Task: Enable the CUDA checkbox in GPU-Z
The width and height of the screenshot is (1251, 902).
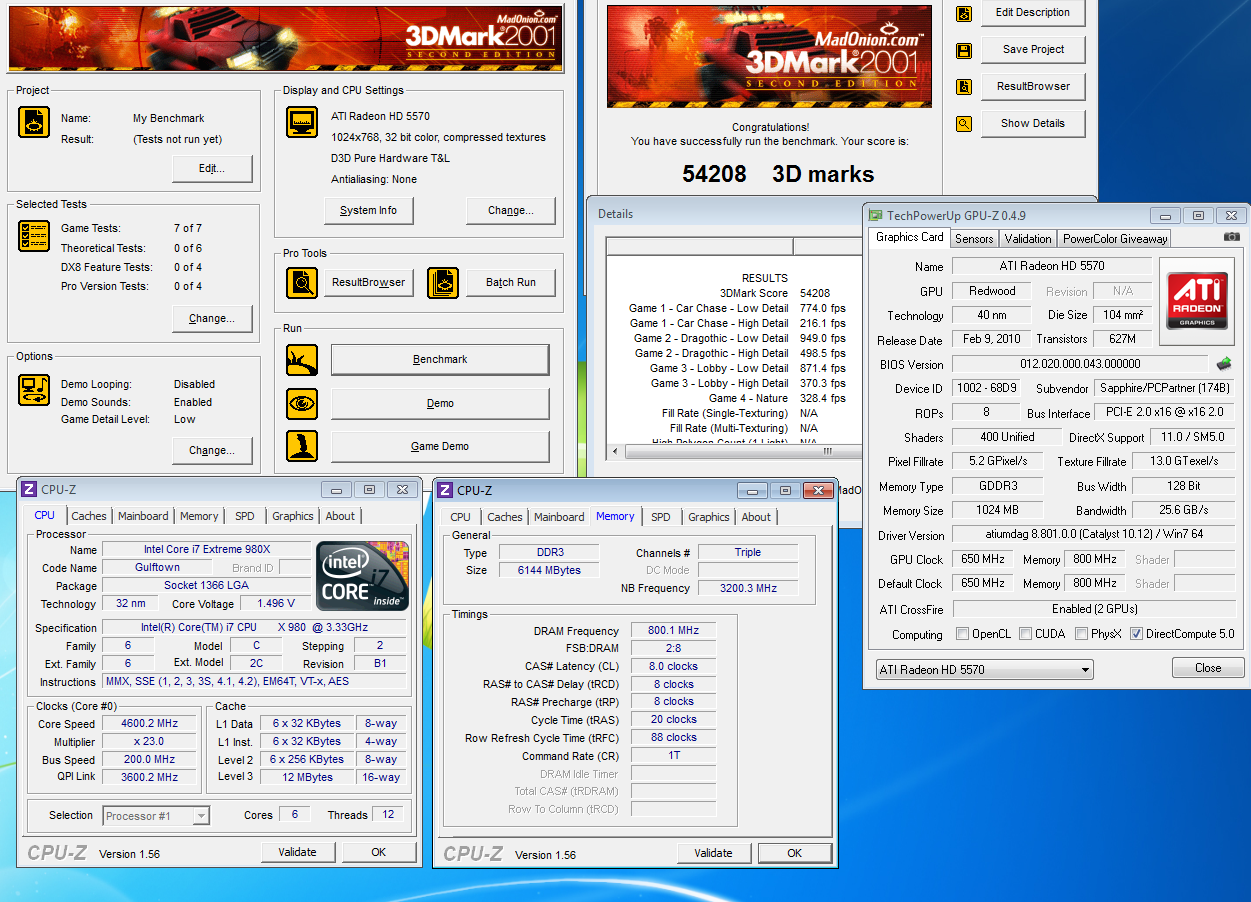Action: point(1026,634)
